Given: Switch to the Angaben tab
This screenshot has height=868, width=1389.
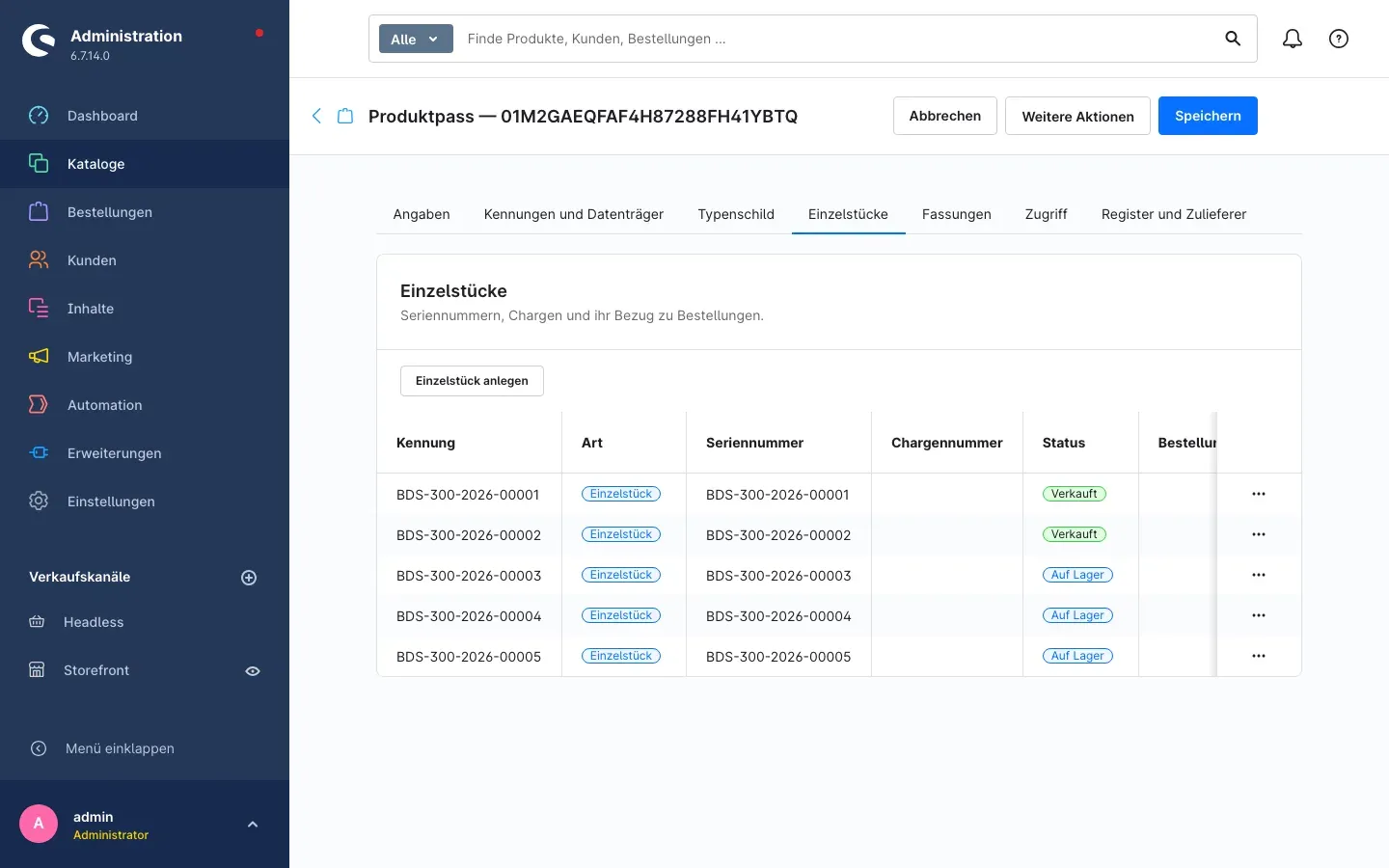Looking at the screenshot, I should click(422, 214).
